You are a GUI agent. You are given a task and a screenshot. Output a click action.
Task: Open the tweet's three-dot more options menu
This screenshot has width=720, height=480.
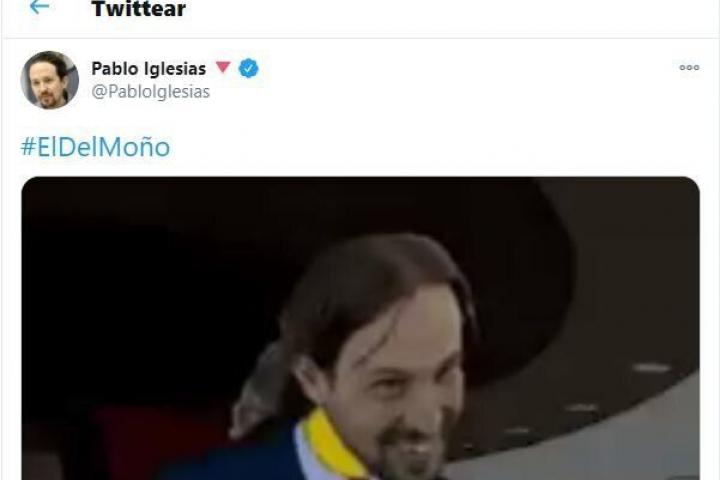pos(689,68)
